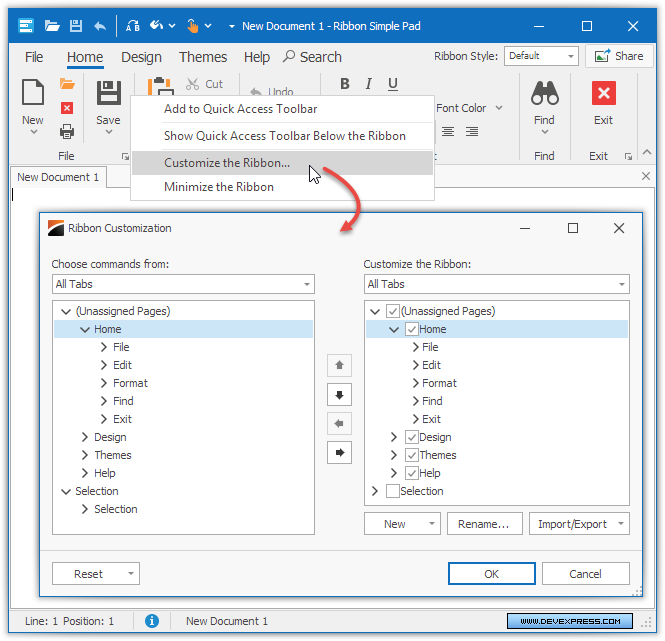Click the Rename... button
665x641 pixels.
(483, 524)
